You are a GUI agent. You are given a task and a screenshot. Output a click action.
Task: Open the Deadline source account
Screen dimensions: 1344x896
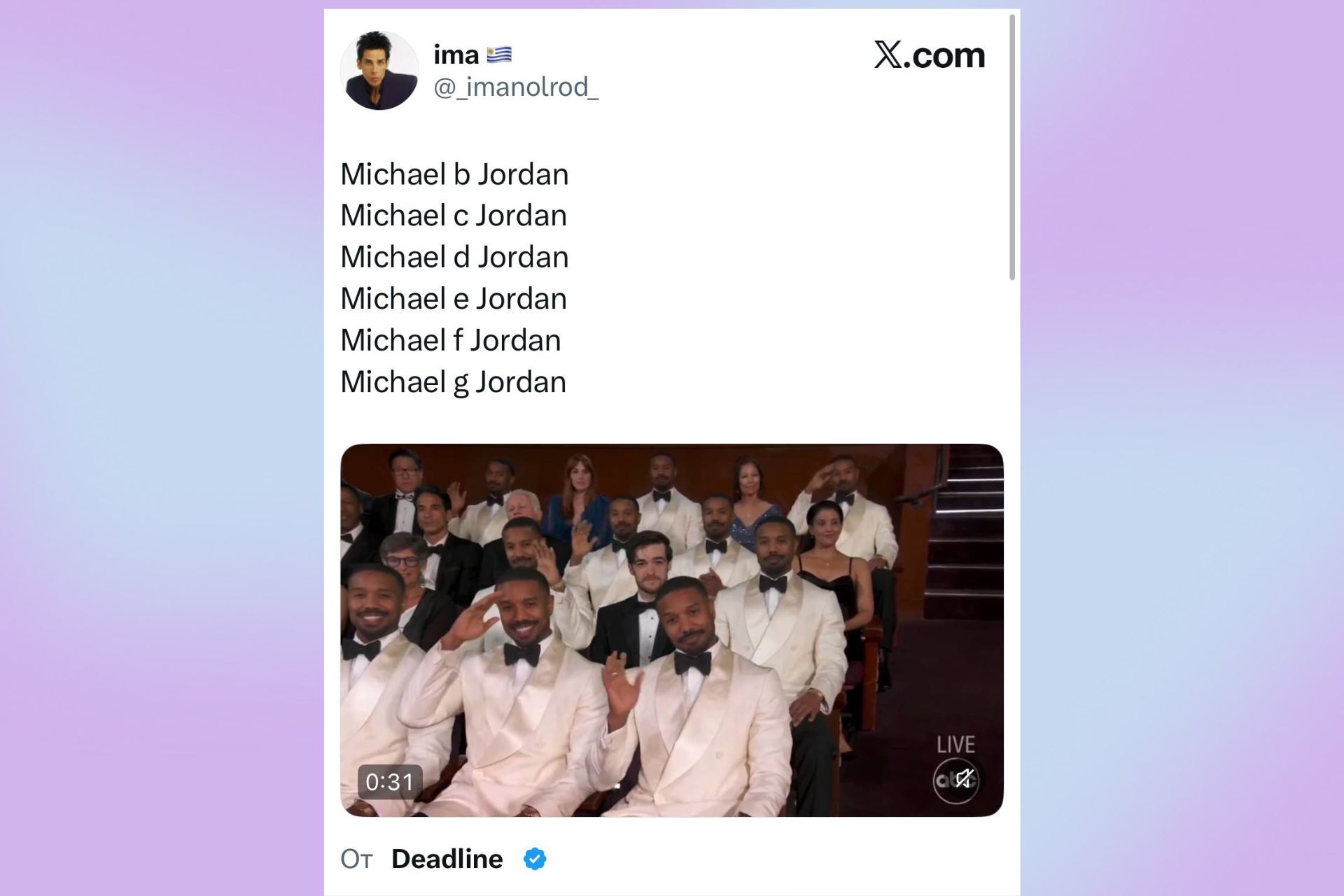click(x=447, y=859)
